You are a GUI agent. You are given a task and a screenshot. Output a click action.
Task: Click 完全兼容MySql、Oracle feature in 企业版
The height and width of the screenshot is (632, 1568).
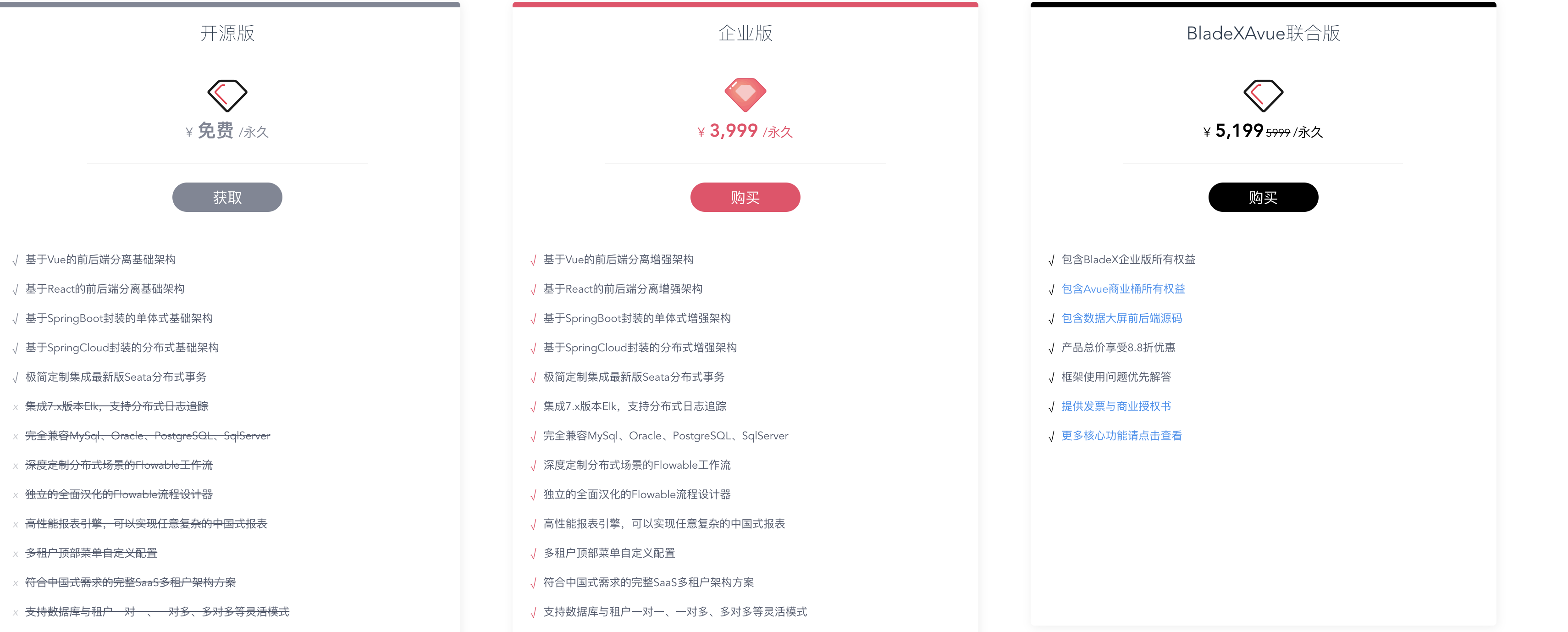point(665,435)
